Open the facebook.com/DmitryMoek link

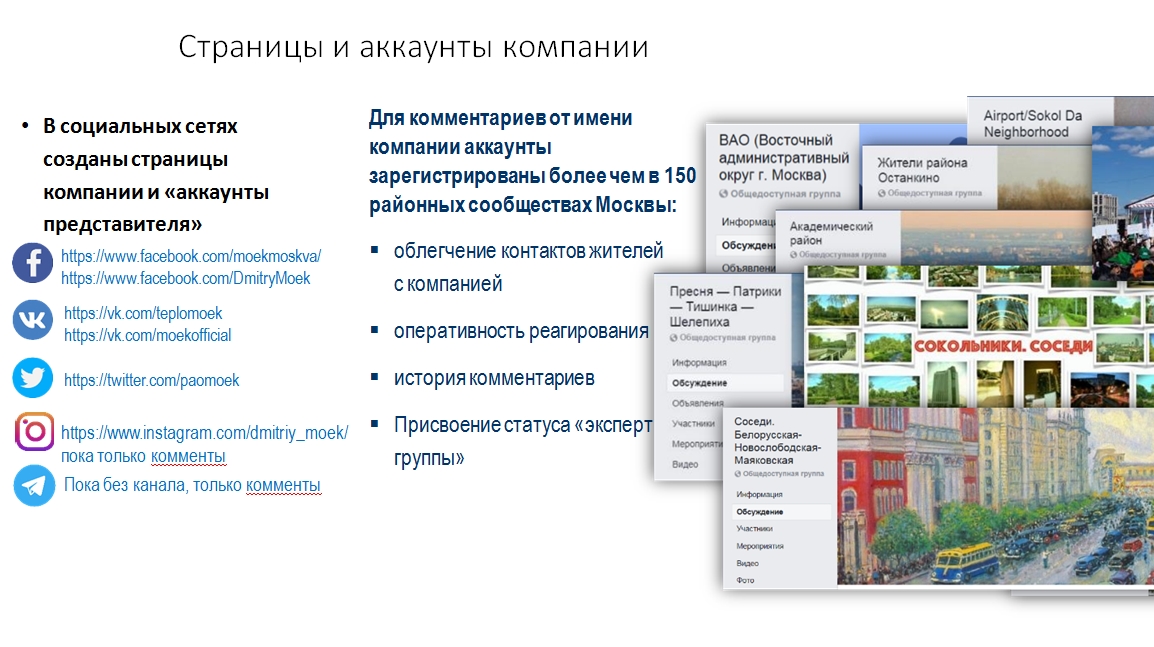[185, 278]
